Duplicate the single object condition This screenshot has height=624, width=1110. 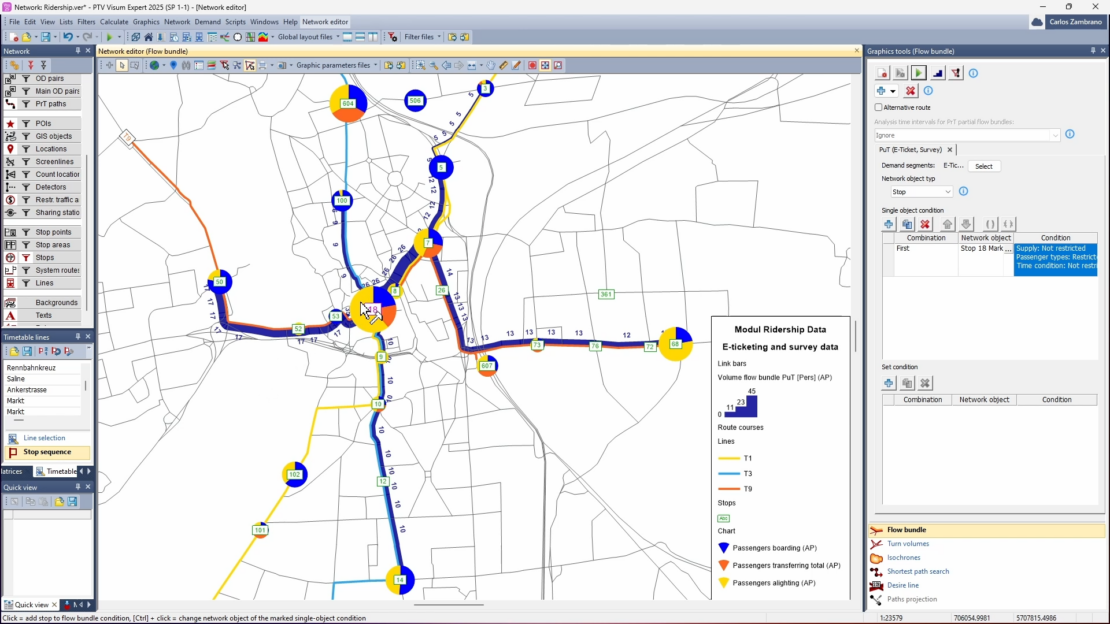point(907,224)
